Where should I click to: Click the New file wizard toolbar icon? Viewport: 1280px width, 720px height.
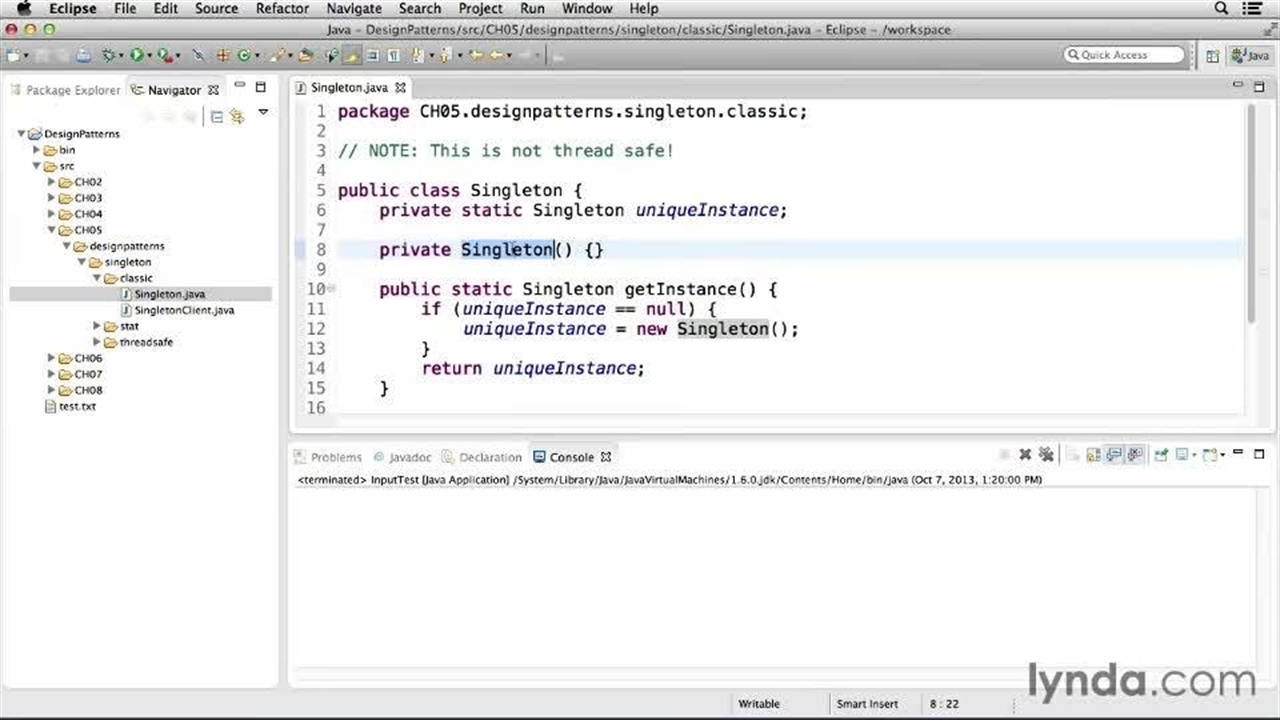coord(12,56)
